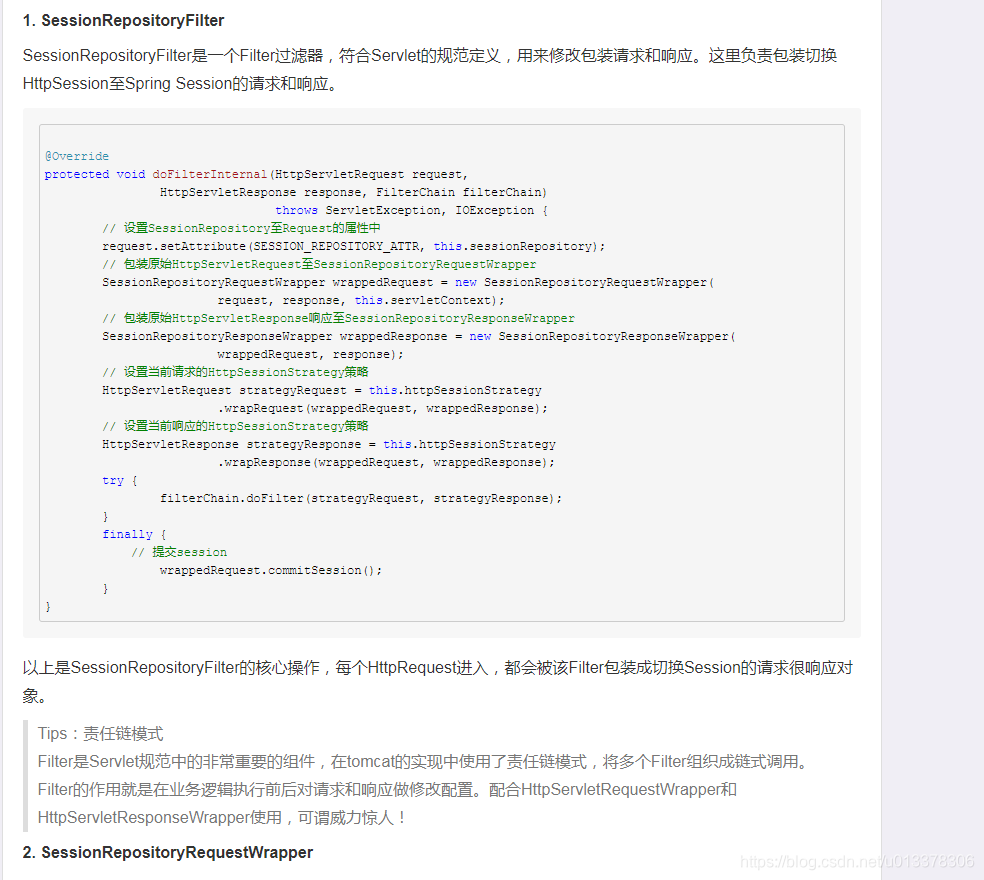Click the 'SessionRepositoryResponseWrapper wrappedResponse = new' line

(x=419, y=336)
